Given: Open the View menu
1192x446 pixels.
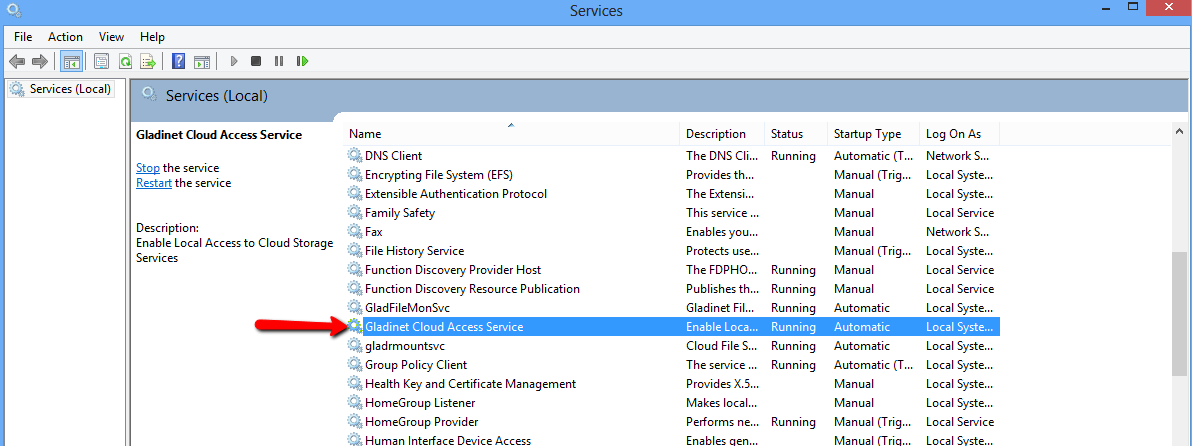Looking at the screenshot, I should [111, 36].
